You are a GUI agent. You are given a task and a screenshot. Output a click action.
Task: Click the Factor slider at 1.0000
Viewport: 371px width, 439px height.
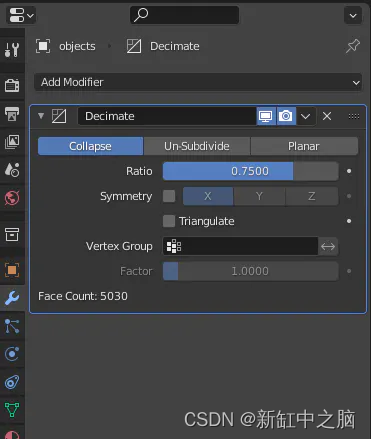250,271
